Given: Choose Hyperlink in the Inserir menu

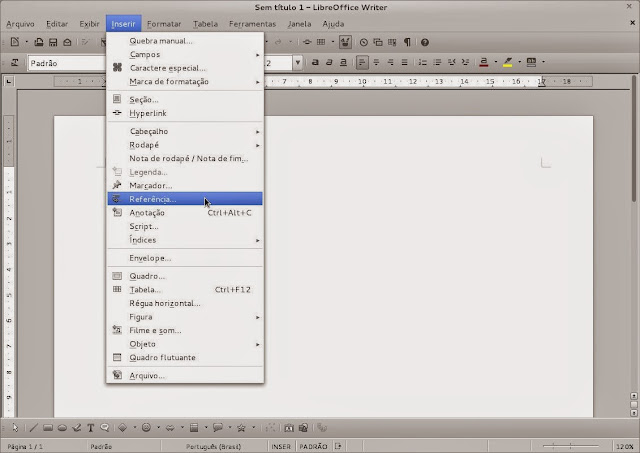Looking at the screenshot, I should [x=185, y=113].
